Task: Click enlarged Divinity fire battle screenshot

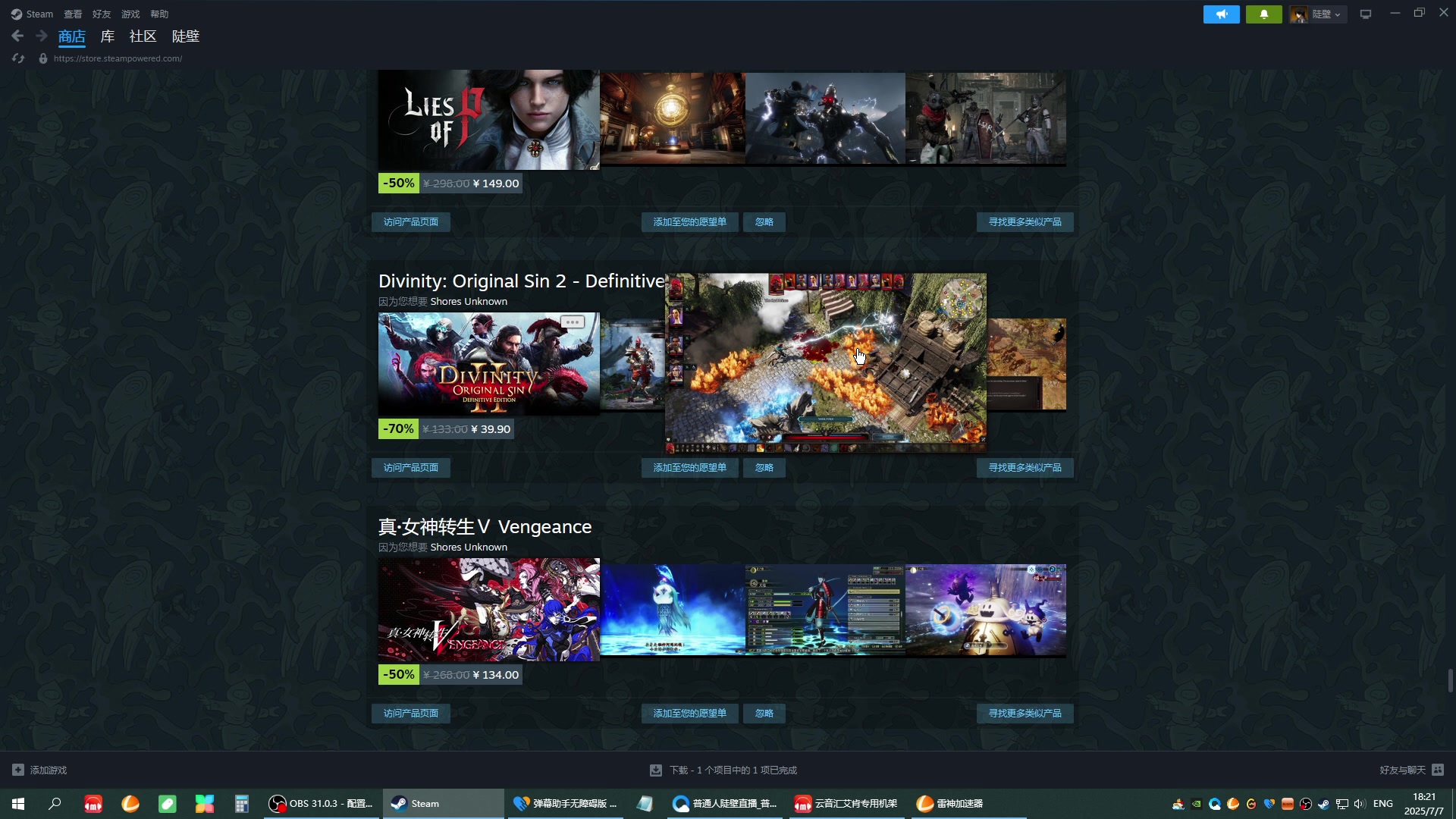Action: 826,363
